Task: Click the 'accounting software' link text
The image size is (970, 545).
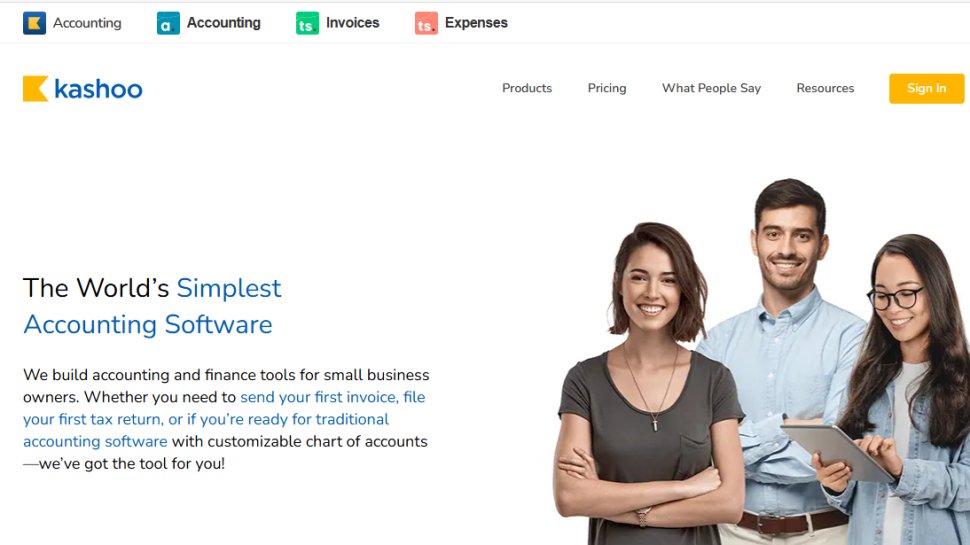Action: click(95, 442)
